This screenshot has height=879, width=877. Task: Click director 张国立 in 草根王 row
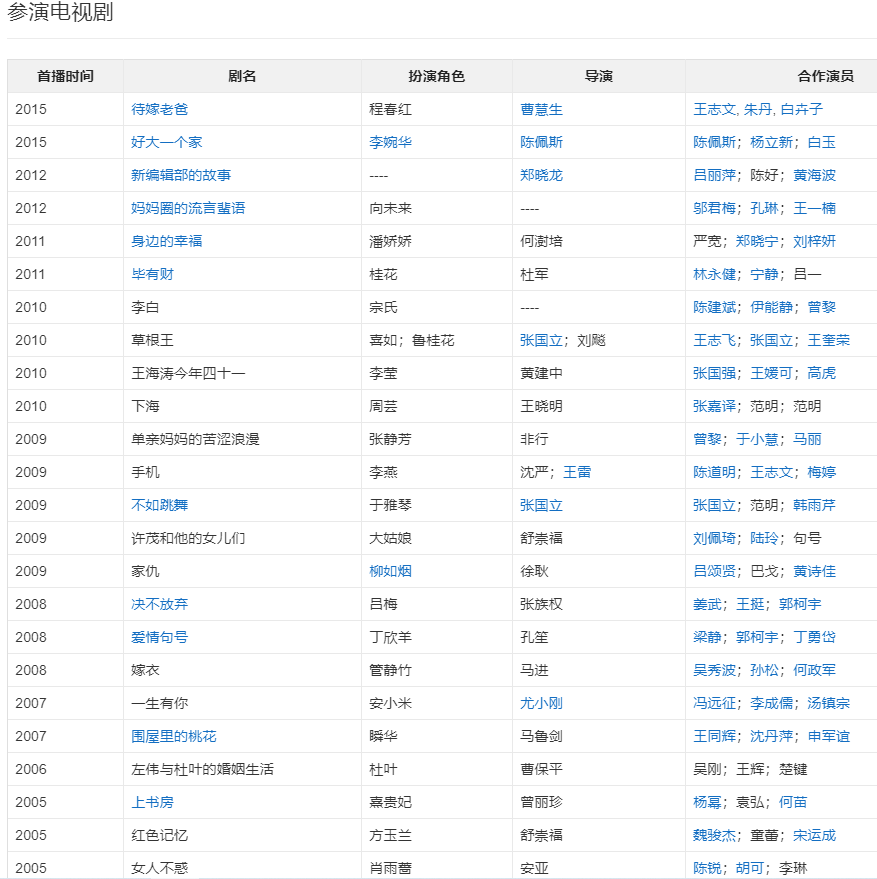541,340
